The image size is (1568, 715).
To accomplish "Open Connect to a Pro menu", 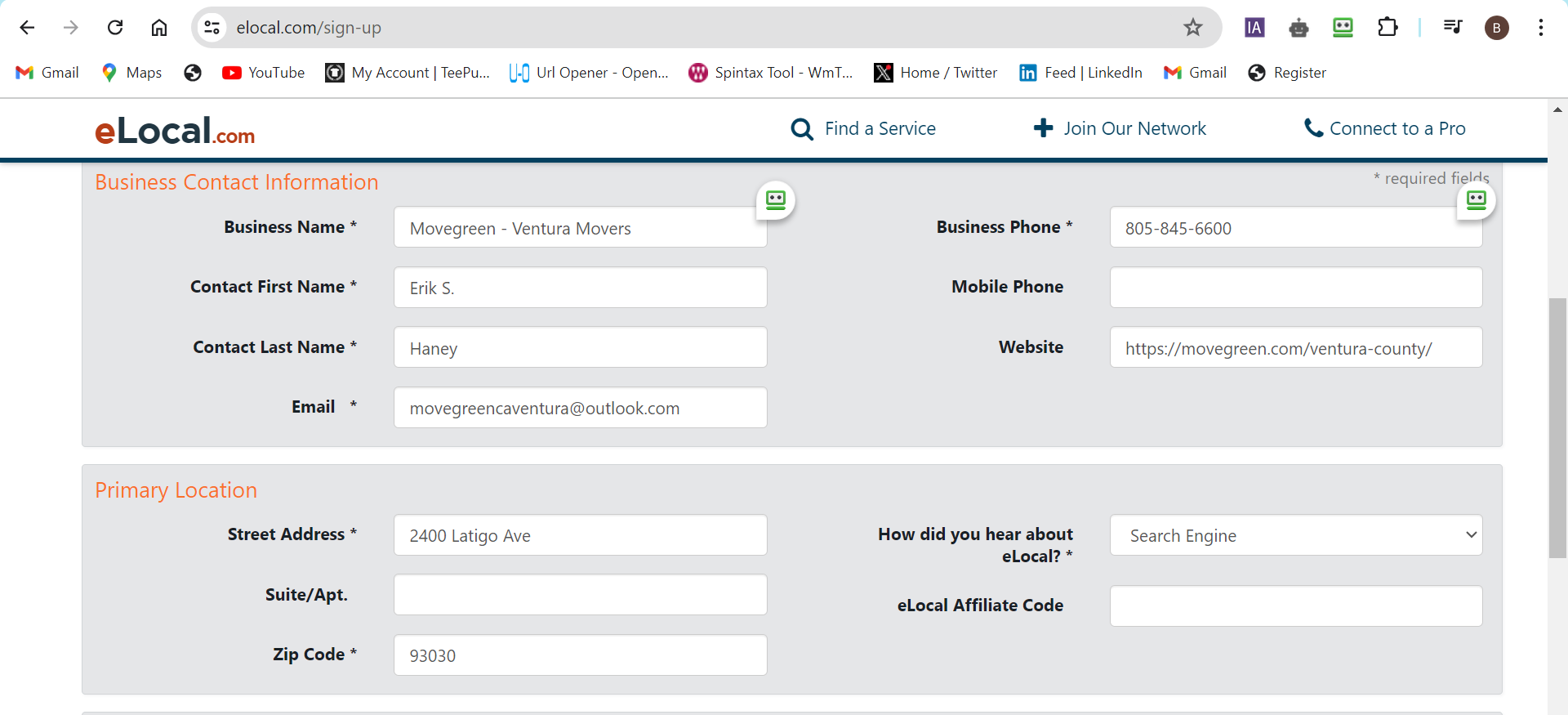I will pyautogui.click(x=1385, y=128).
